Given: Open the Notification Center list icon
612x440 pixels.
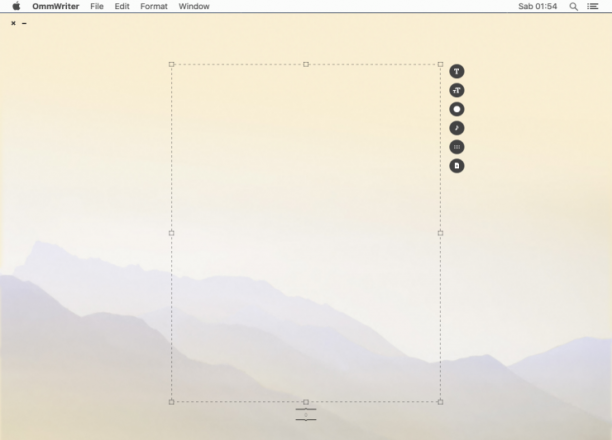Looking at the screenshot, I should point(593,6).
